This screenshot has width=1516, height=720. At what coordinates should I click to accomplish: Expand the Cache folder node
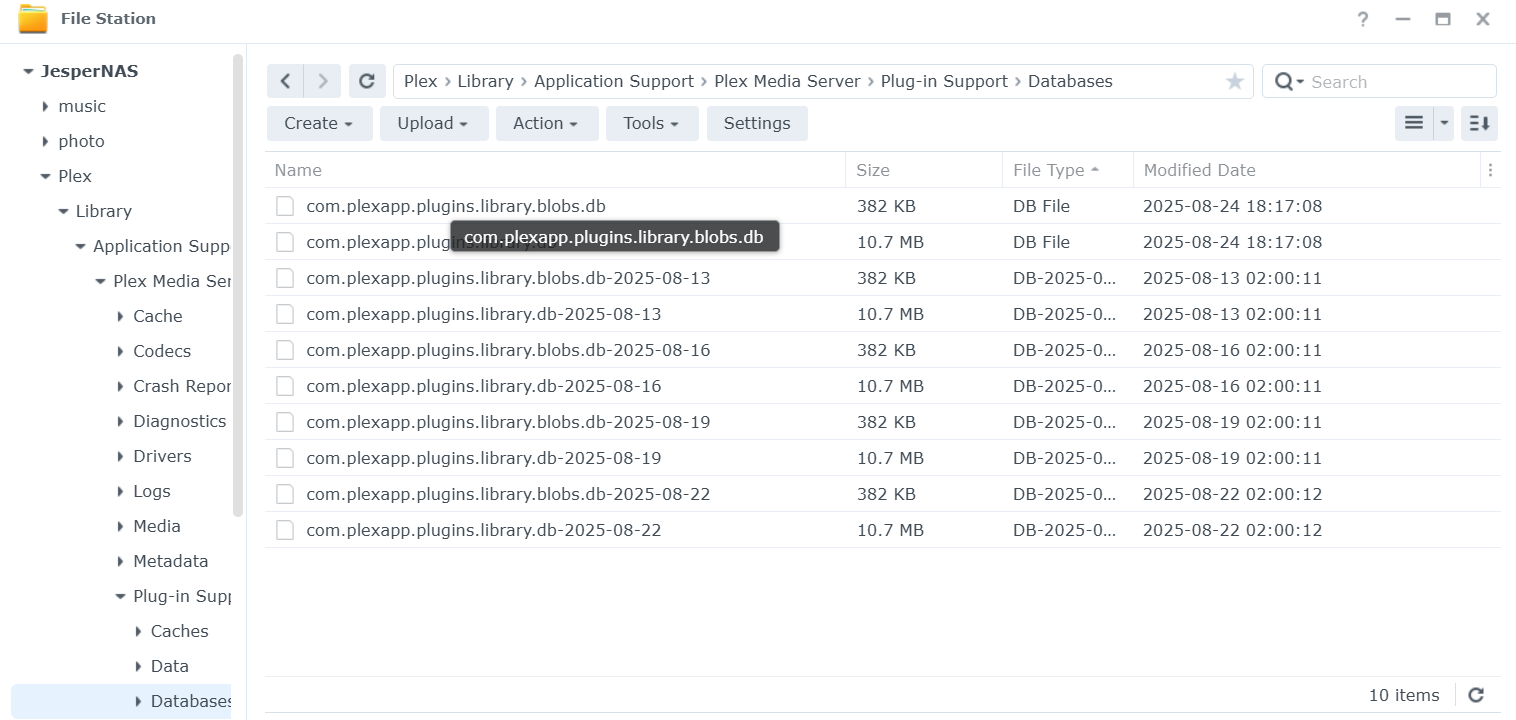[120, 317]
